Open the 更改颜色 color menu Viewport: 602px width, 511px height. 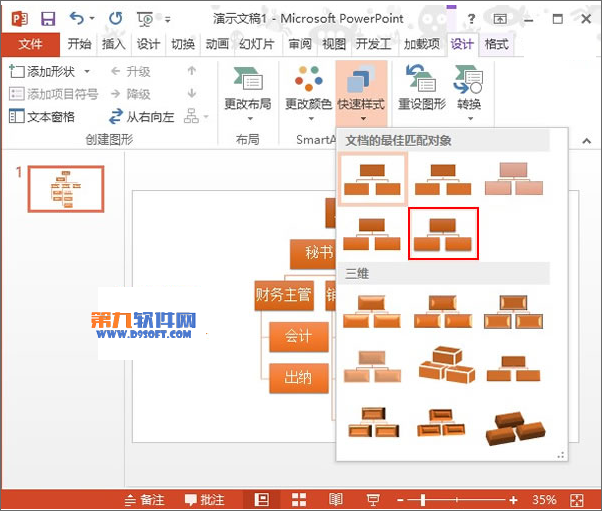tap(308, 93)
